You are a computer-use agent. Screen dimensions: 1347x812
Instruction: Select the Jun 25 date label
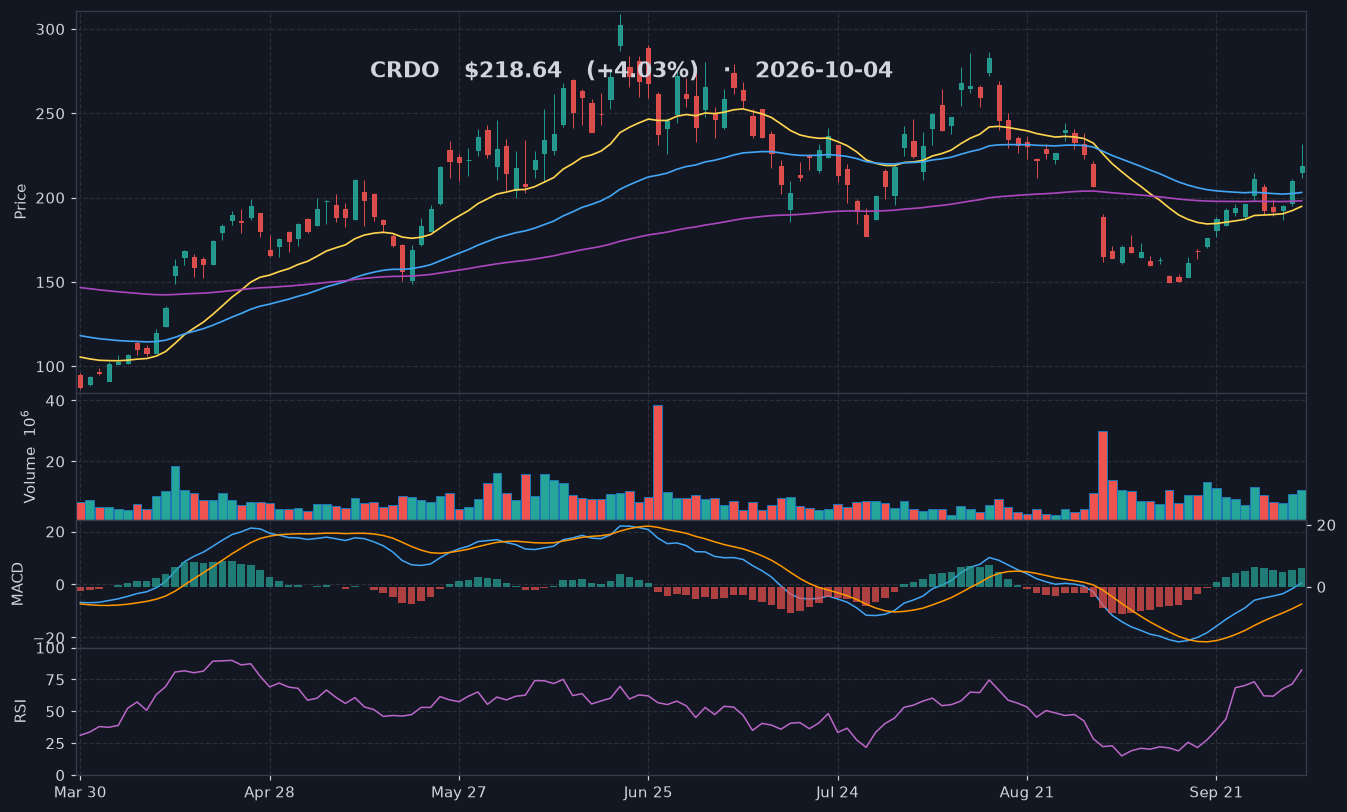point(648,794)
